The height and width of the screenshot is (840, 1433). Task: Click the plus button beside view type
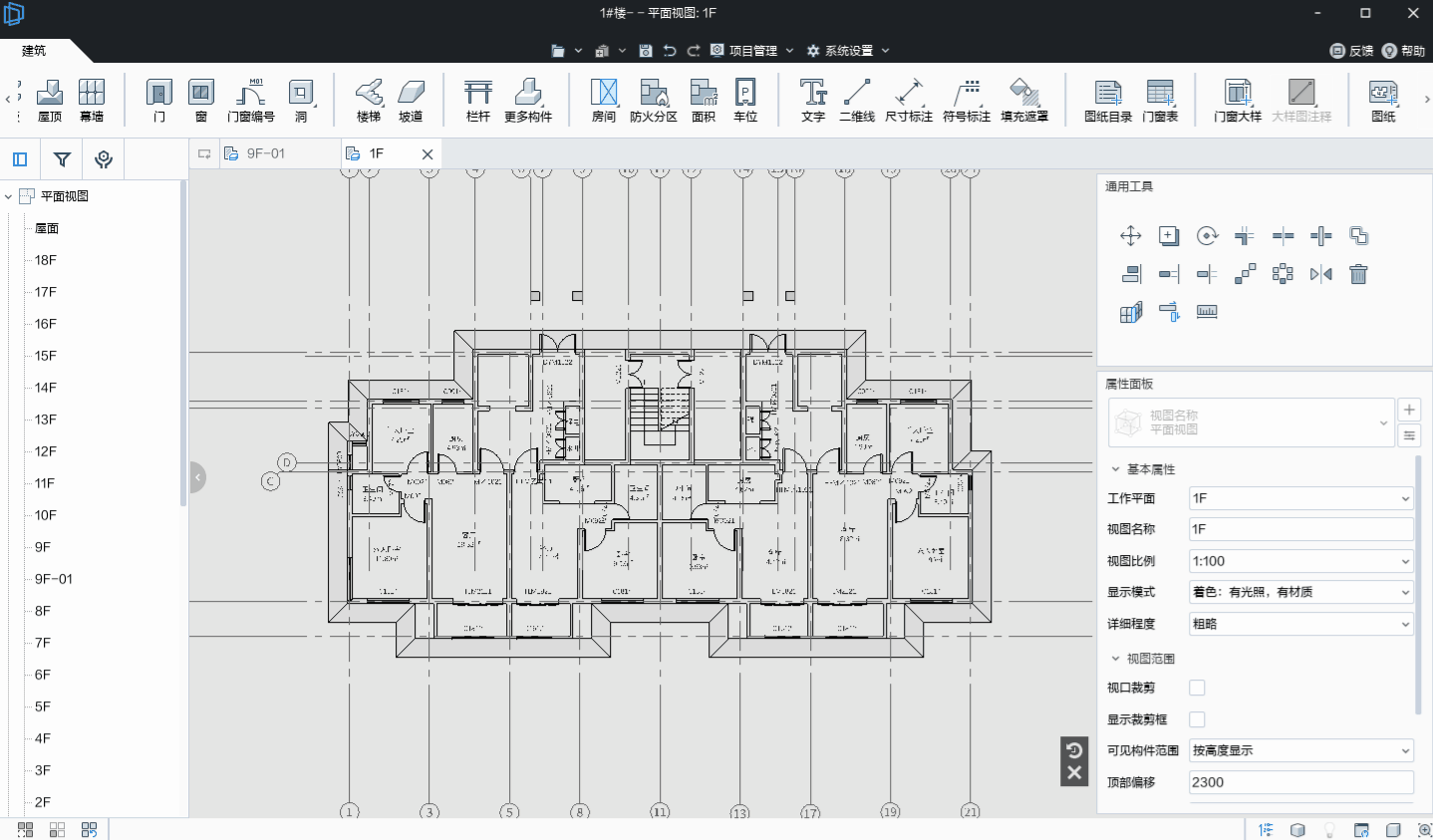(1409, 410)
